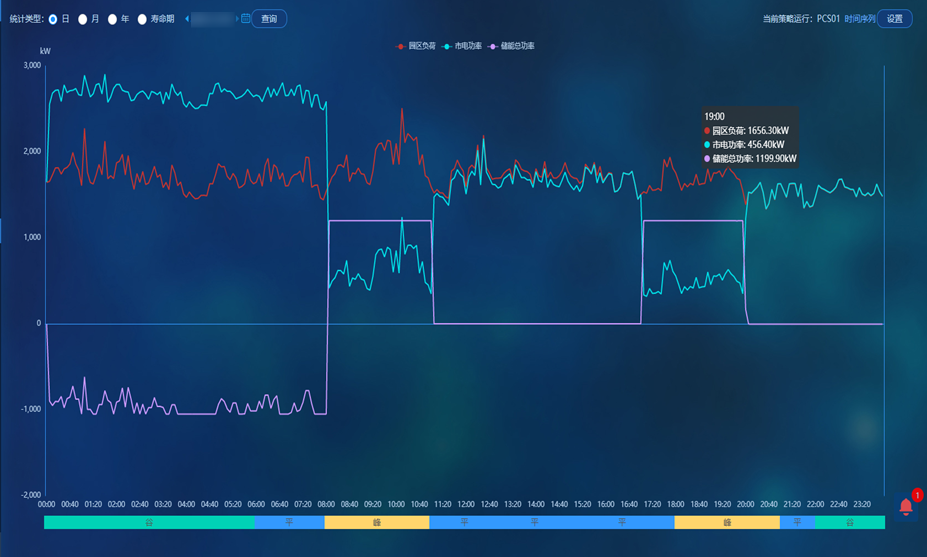Go to the previous date arrow
The width and height of the screenshot is (927, 557).
click(x=187, y=19)
